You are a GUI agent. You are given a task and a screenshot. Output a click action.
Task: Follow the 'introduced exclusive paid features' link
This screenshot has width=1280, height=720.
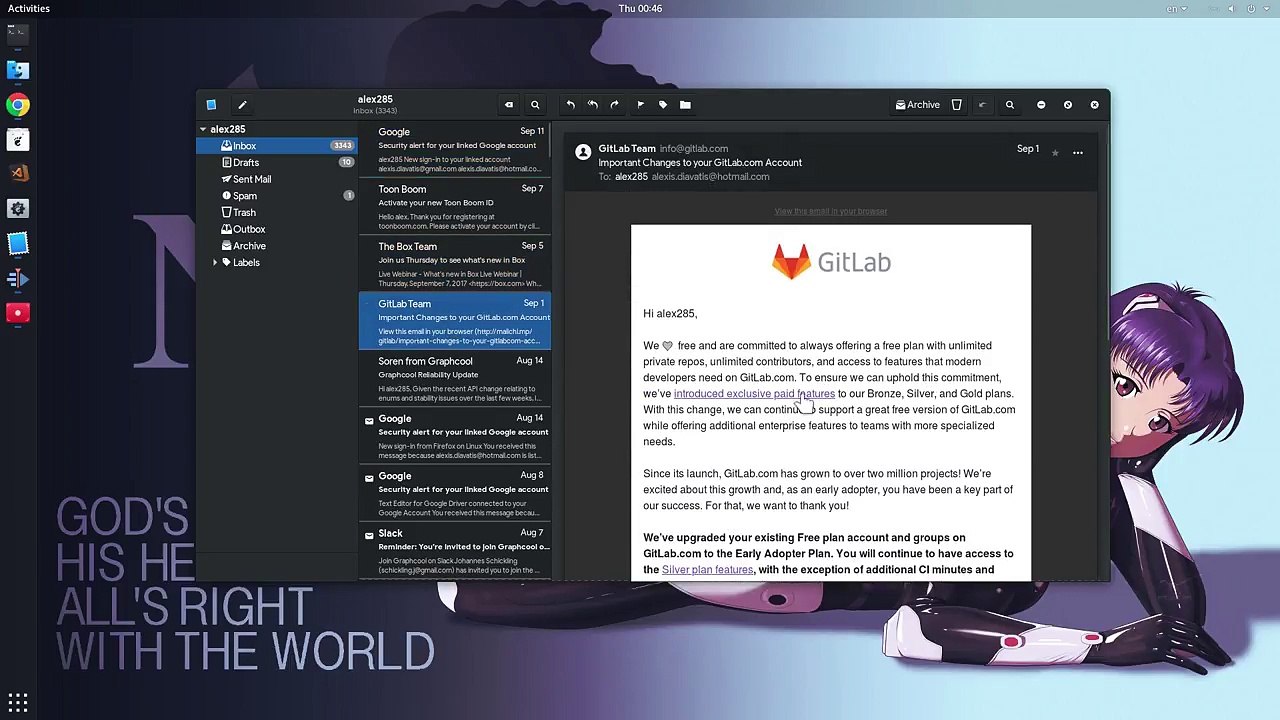pyautogui.click(x=754, y=394)
